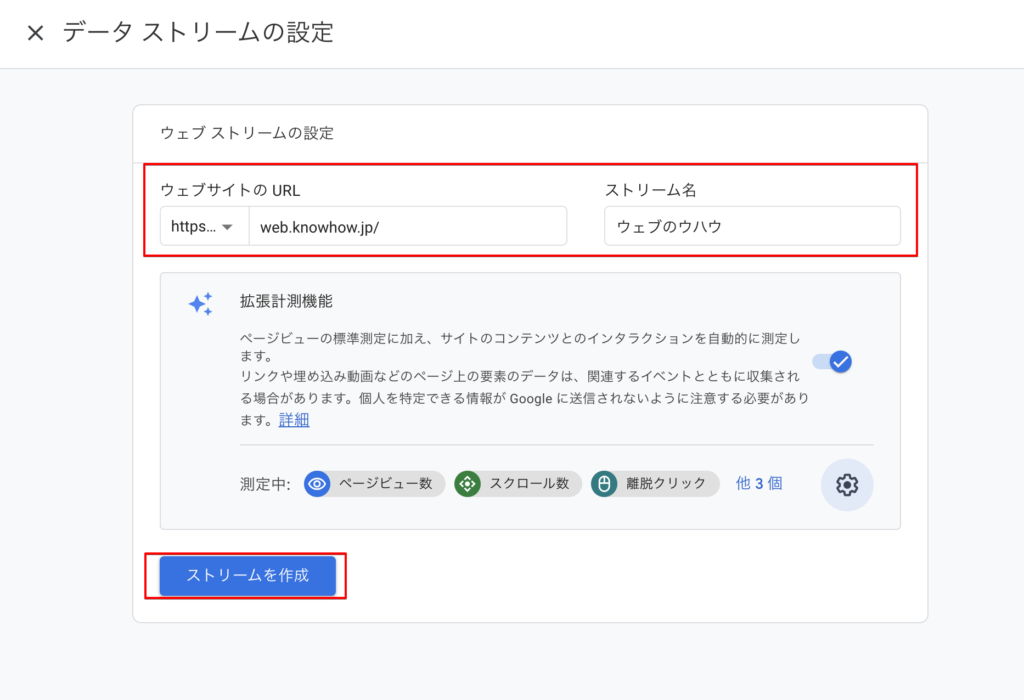1024x700 pixels.
Task: Select the スクロール数 chip label
Action: (530, 483)
